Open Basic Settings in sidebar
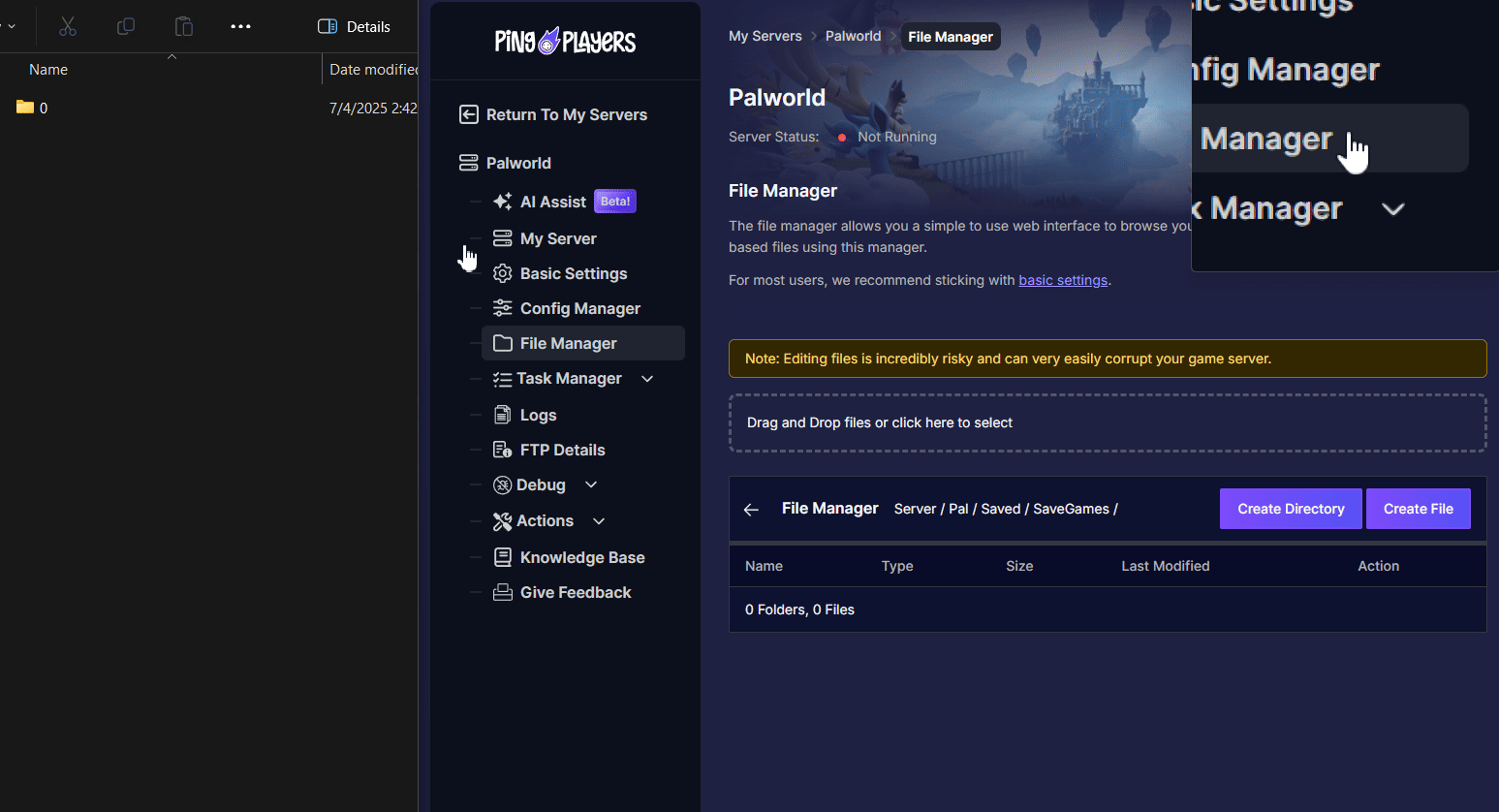This screenshot has width=1499, height=812. coord(574,273)
